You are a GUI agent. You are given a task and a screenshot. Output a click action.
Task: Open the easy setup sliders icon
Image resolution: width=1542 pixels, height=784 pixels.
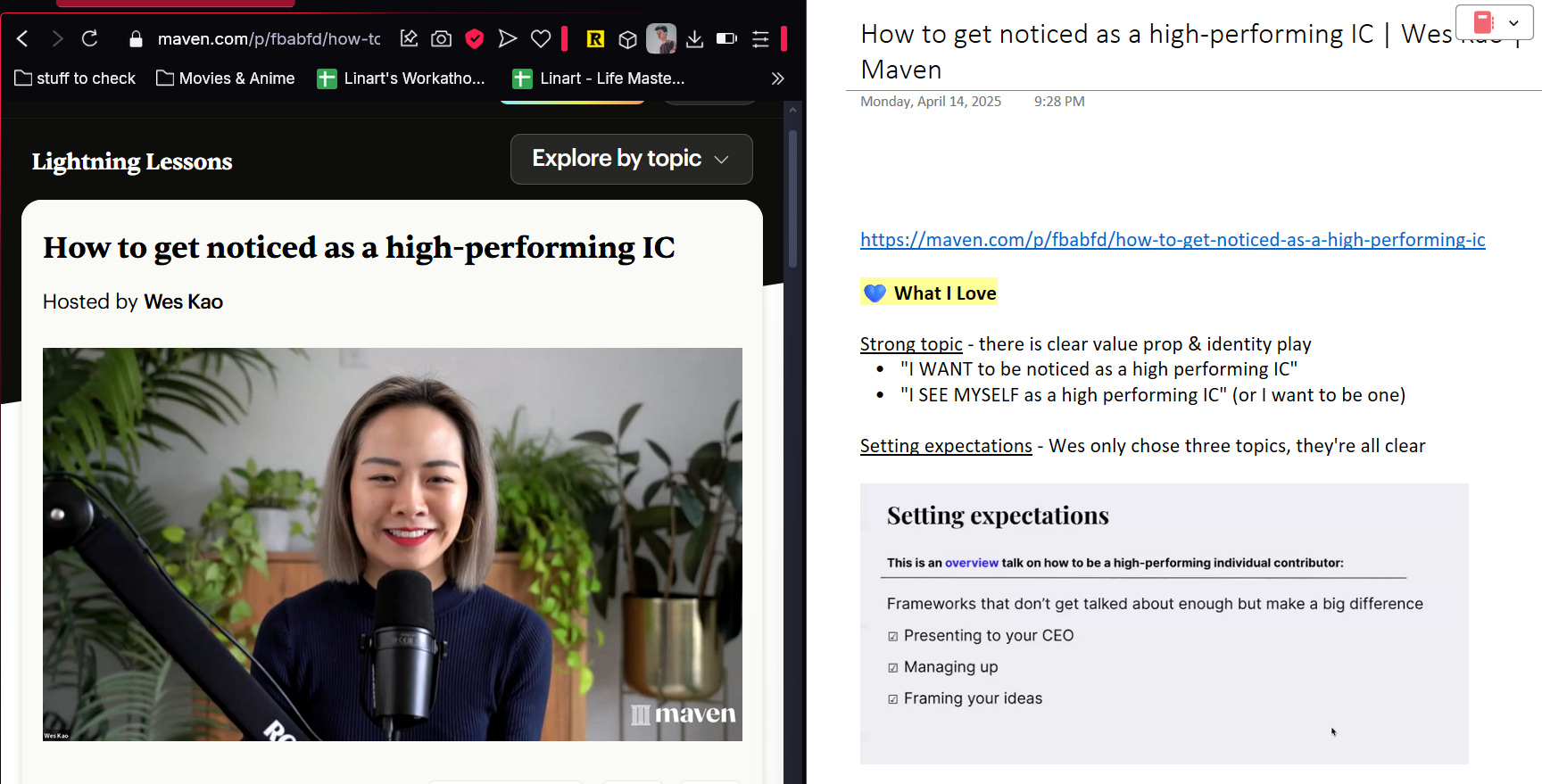tap(760, 38)
